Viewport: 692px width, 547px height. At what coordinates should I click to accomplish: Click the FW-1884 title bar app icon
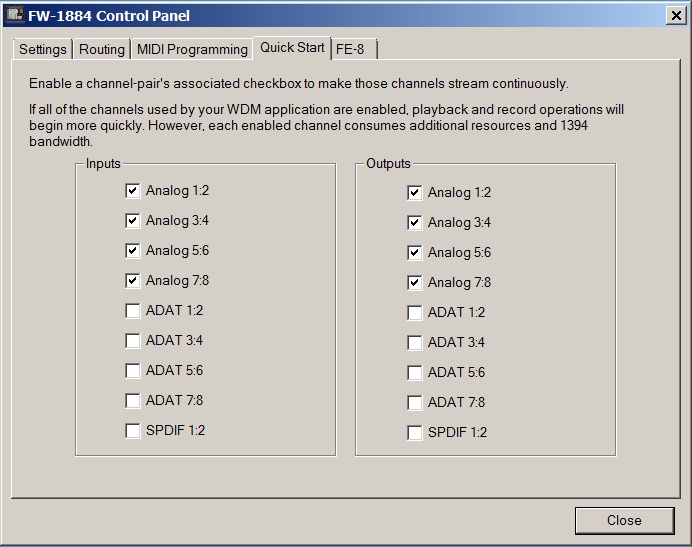15,15
